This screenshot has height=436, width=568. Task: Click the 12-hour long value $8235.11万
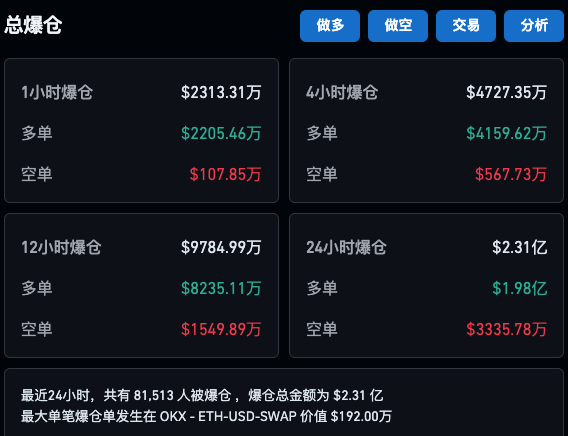(221, 289)
